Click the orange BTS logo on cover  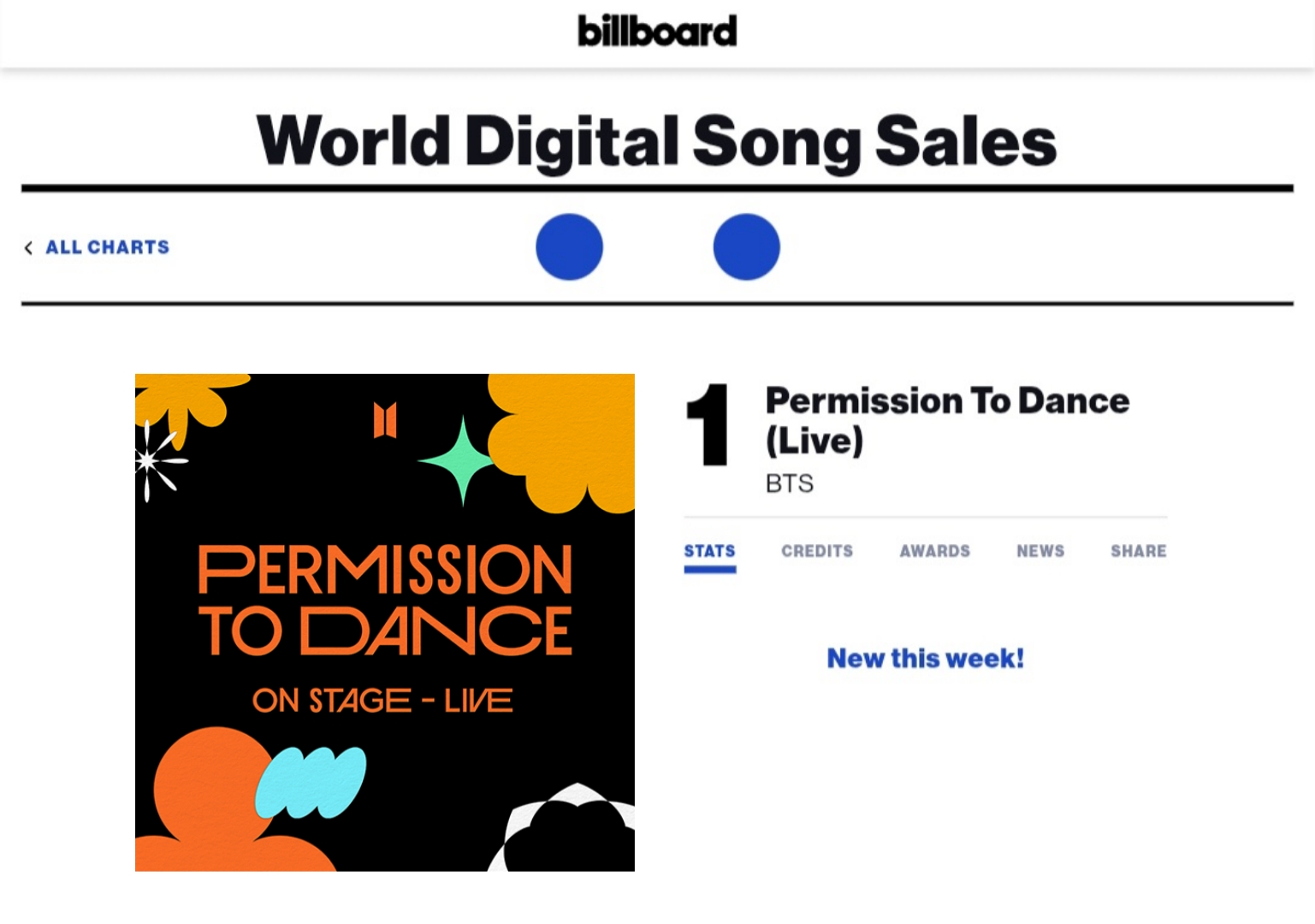click(385, 420)
